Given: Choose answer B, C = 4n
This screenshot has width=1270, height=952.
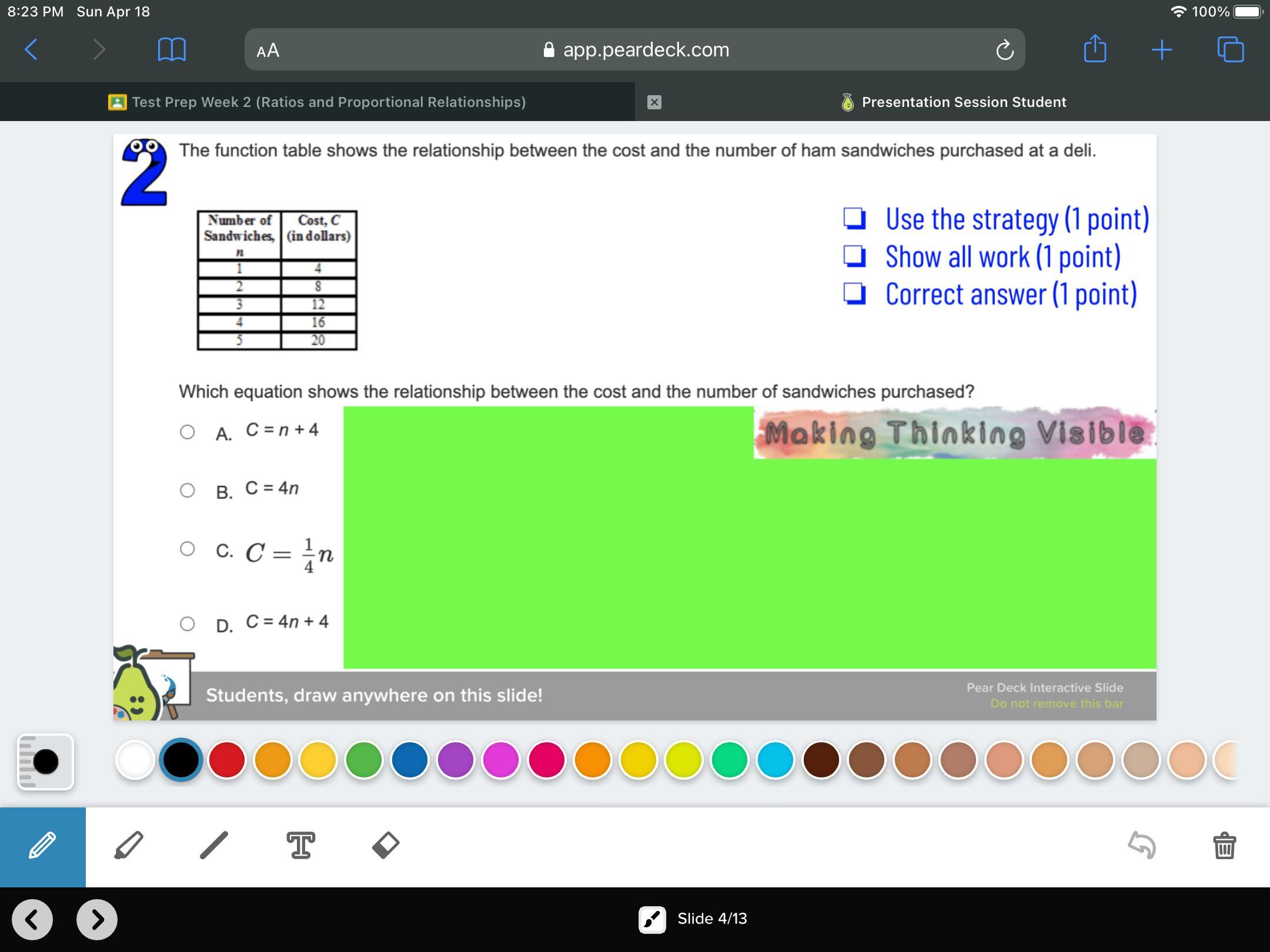Looking at the screenshot, I should click(x=187, y=490).
